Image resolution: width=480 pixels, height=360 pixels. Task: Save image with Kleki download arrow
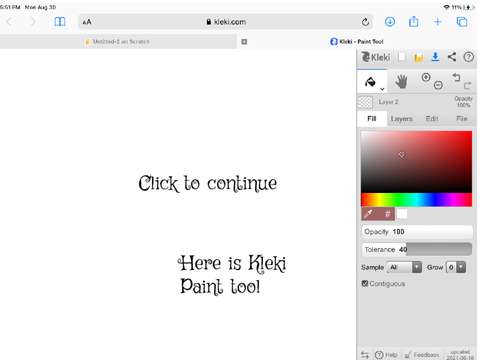coord(435,57)
